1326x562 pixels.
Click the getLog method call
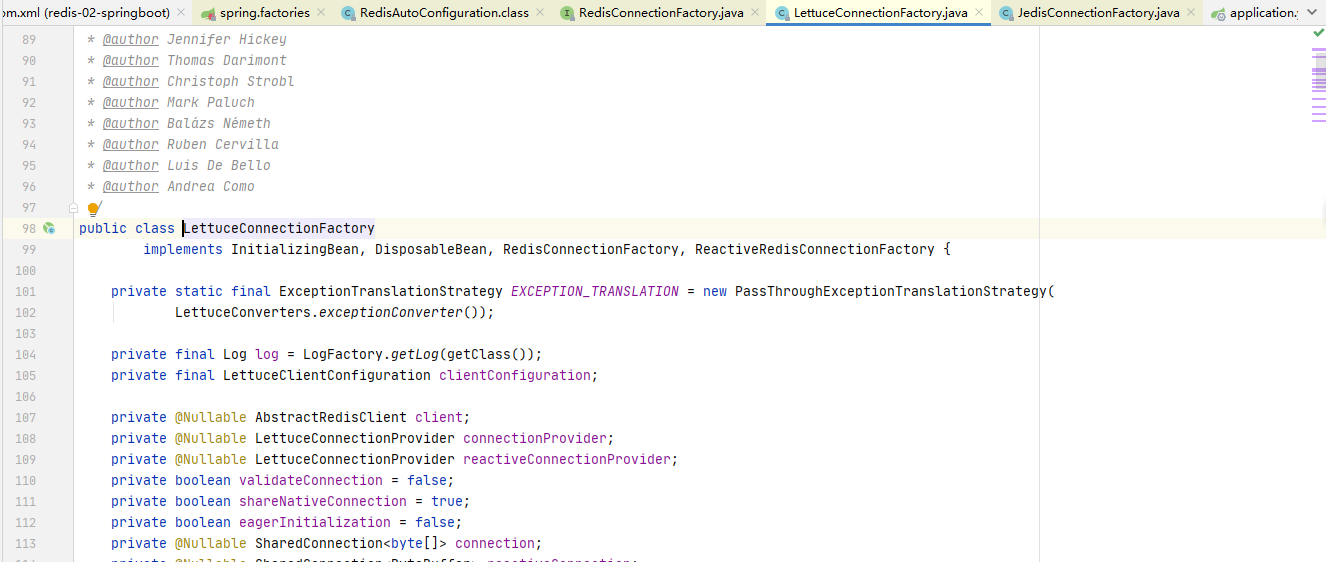point(415,354)
